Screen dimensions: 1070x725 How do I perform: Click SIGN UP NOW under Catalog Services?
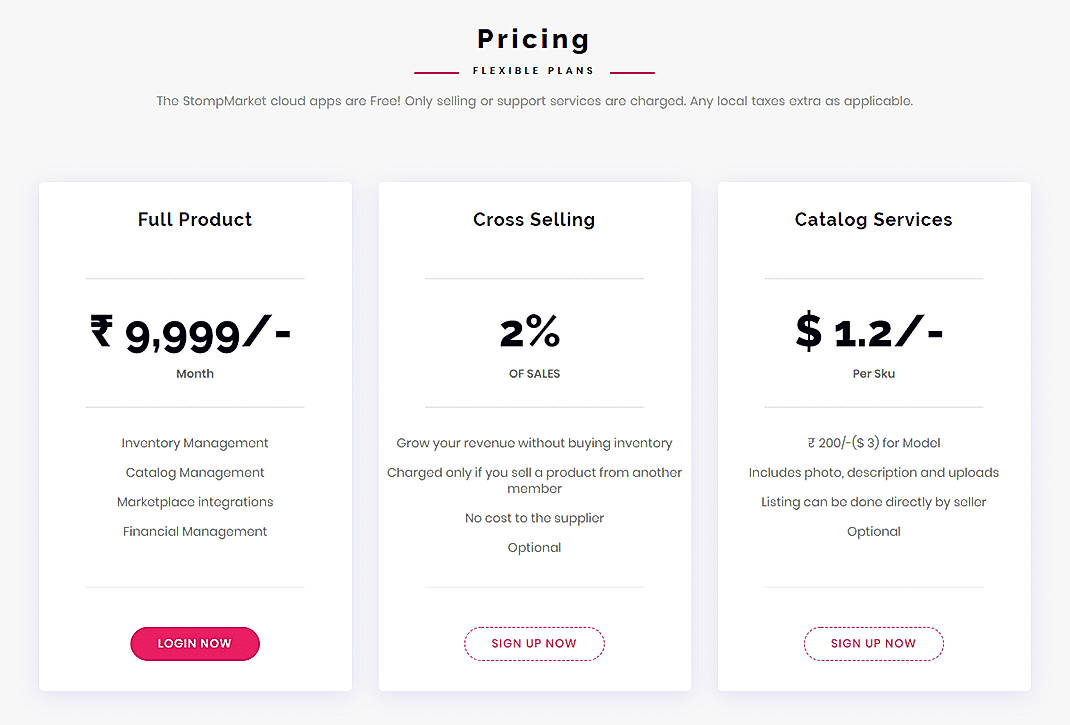[873, 643]
